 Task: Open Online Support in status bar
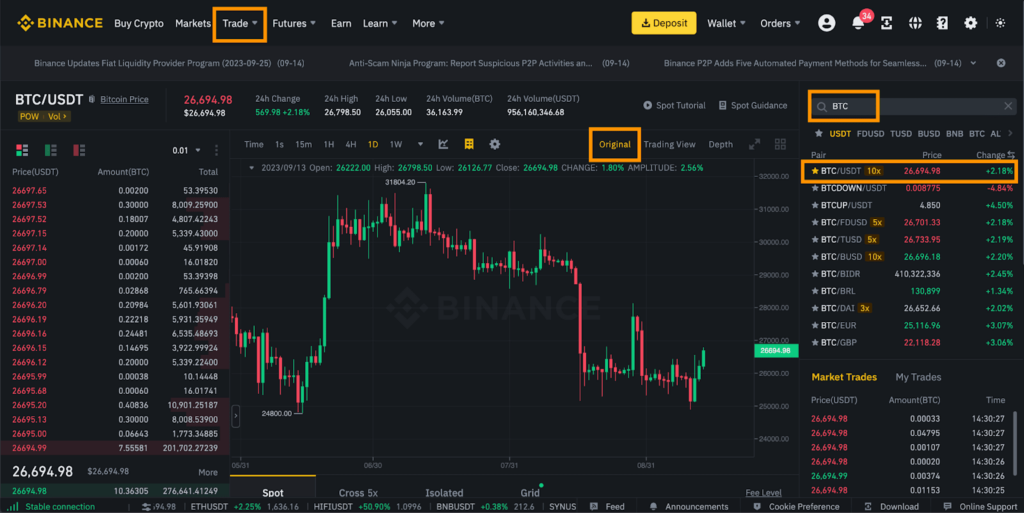[x=980, y=506]
